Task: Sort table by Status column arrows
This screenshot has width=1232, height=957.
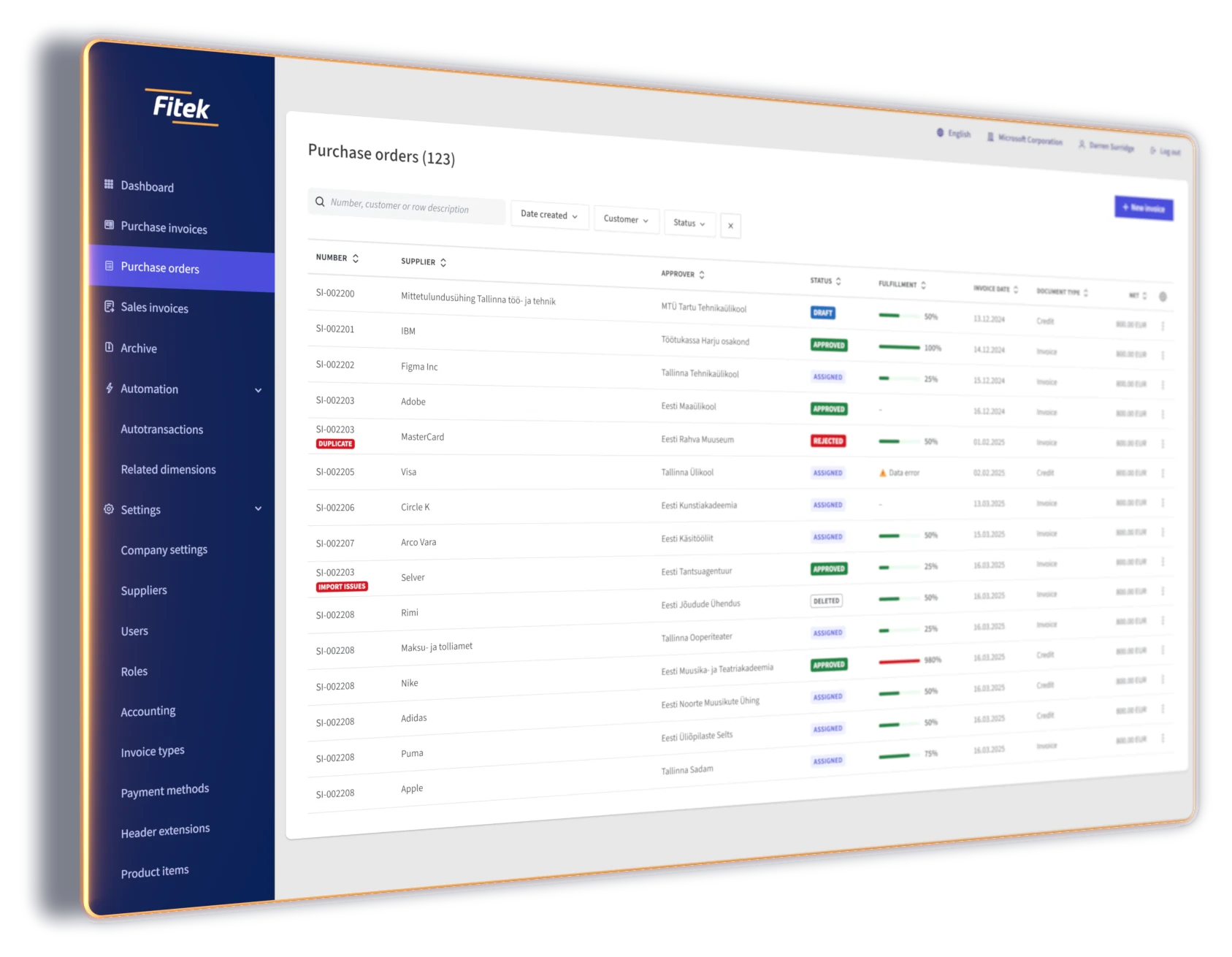Action: click(x=838, y=281)
